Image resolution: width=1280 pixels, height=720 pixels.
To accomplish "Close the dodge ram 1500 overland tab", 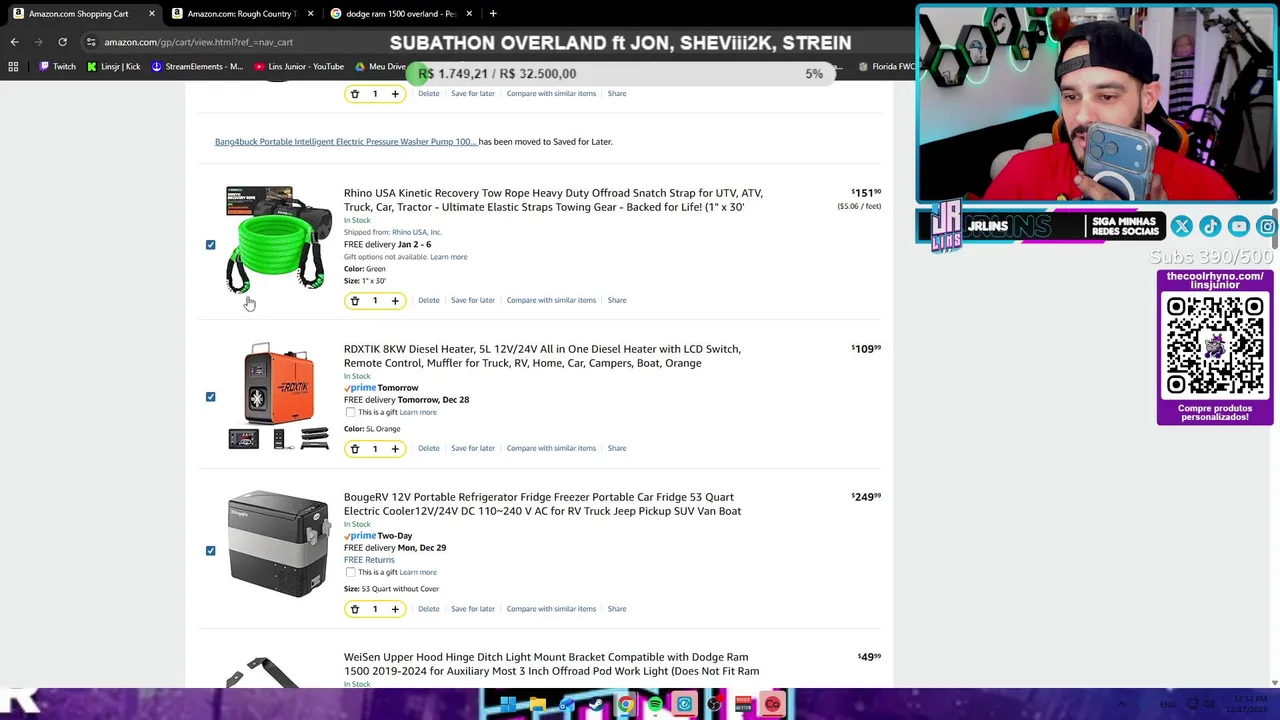I will pos(469,14).
